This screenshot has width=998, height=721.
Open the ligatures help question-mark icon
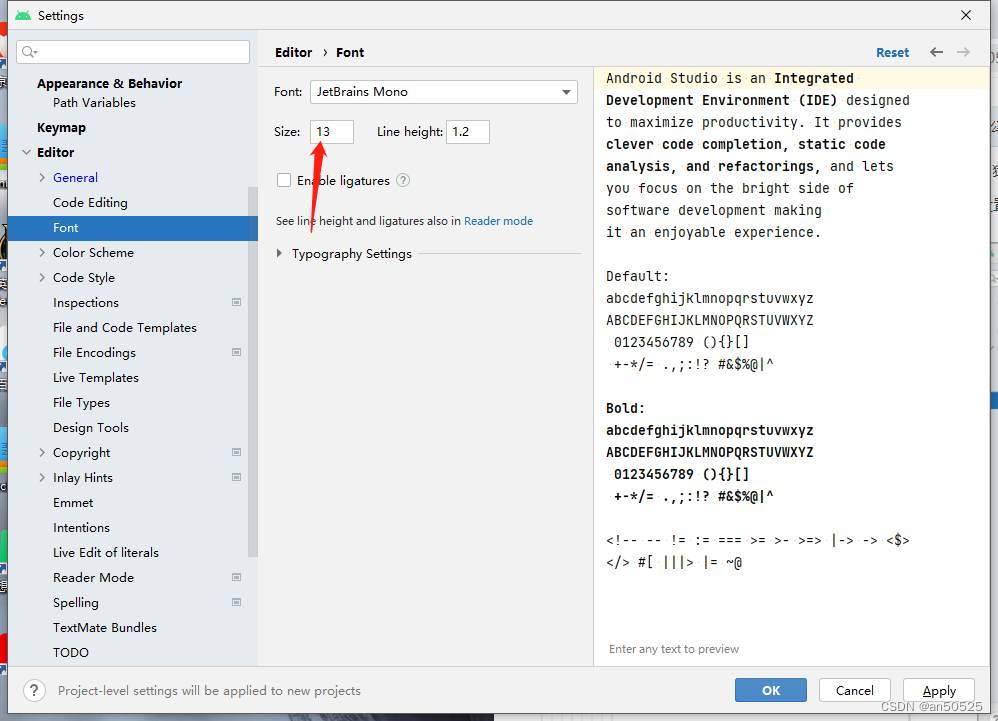click(403, 180)
